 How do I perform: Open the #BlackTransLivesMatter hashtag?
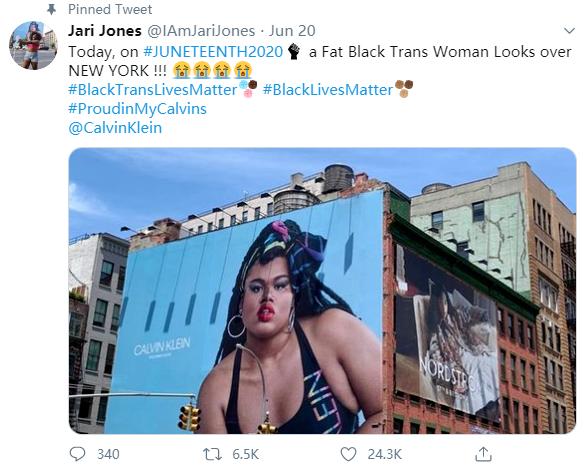coord(153,90)
